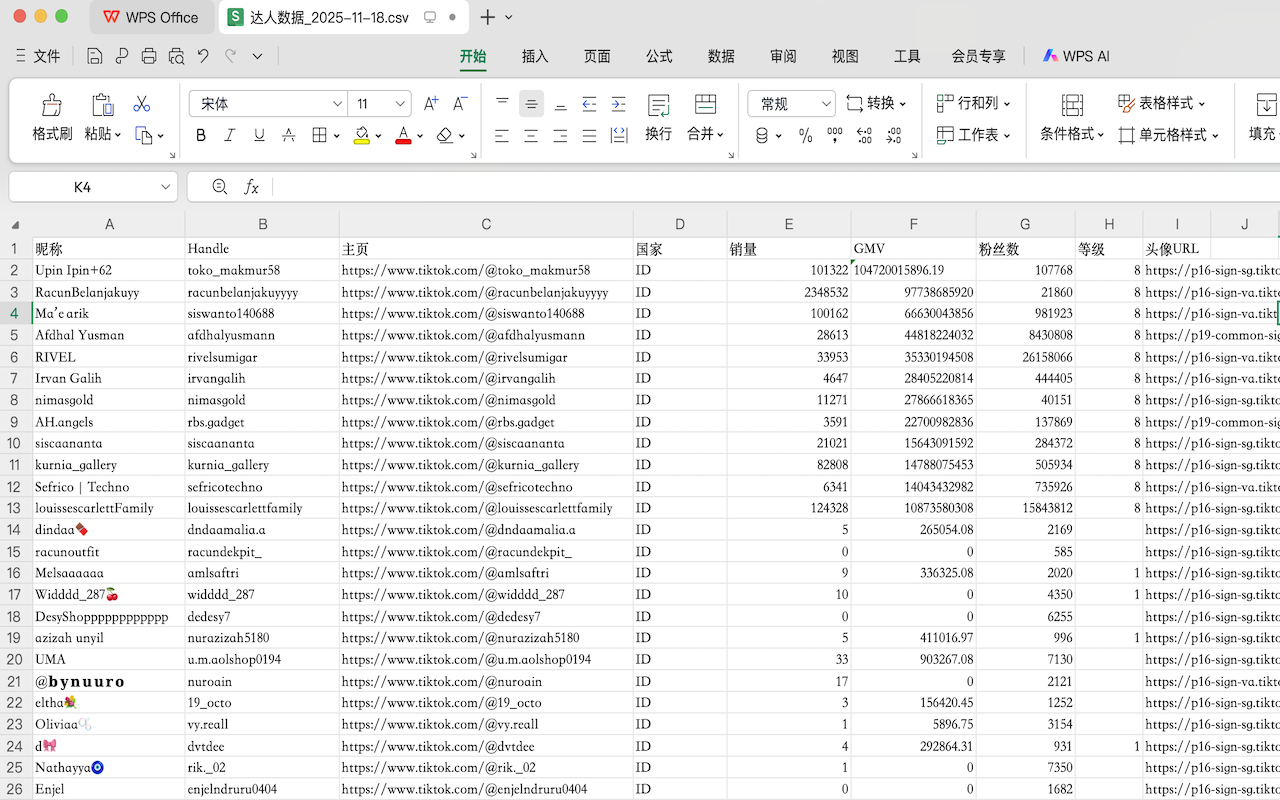Expand the Name Box K4 dropdown
Screen dimensions: 1280x800
tap(166, 187)
